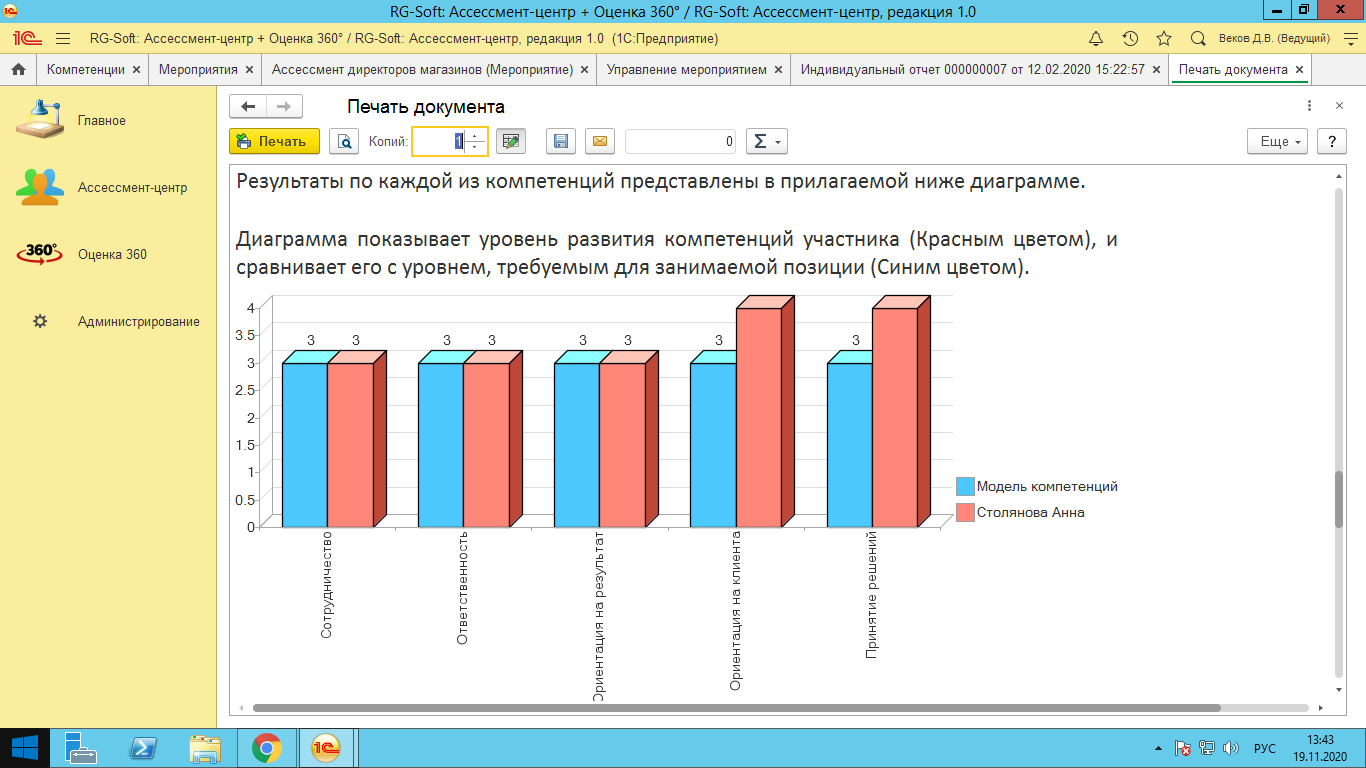Switch to Ассессмент директоров магазинов tab
Image resolution: width=1366 pixels, height=768 pixels.
[x=422, y=70]
